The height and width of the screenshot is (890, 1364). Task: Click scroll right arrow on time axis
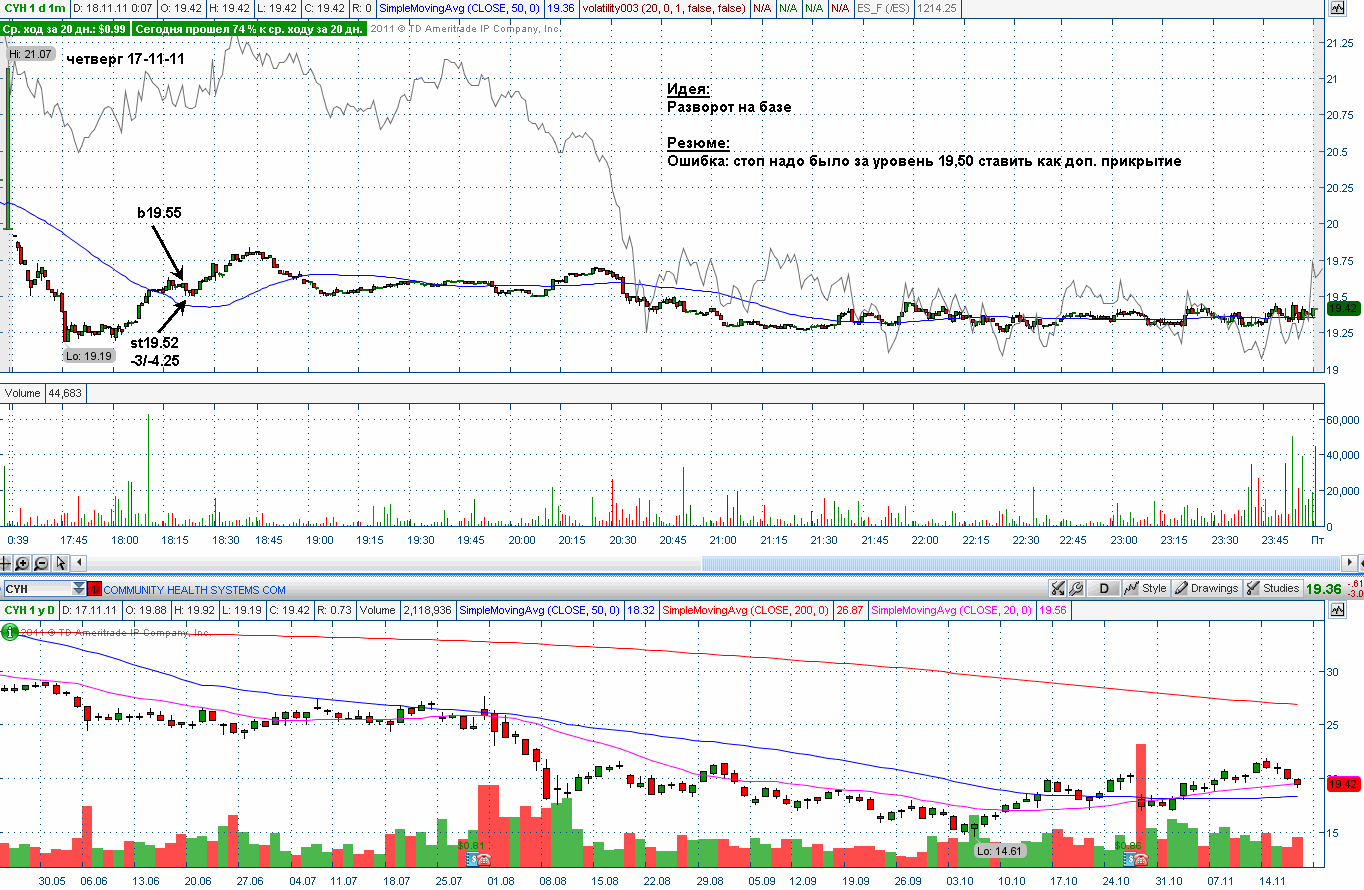1351,563
